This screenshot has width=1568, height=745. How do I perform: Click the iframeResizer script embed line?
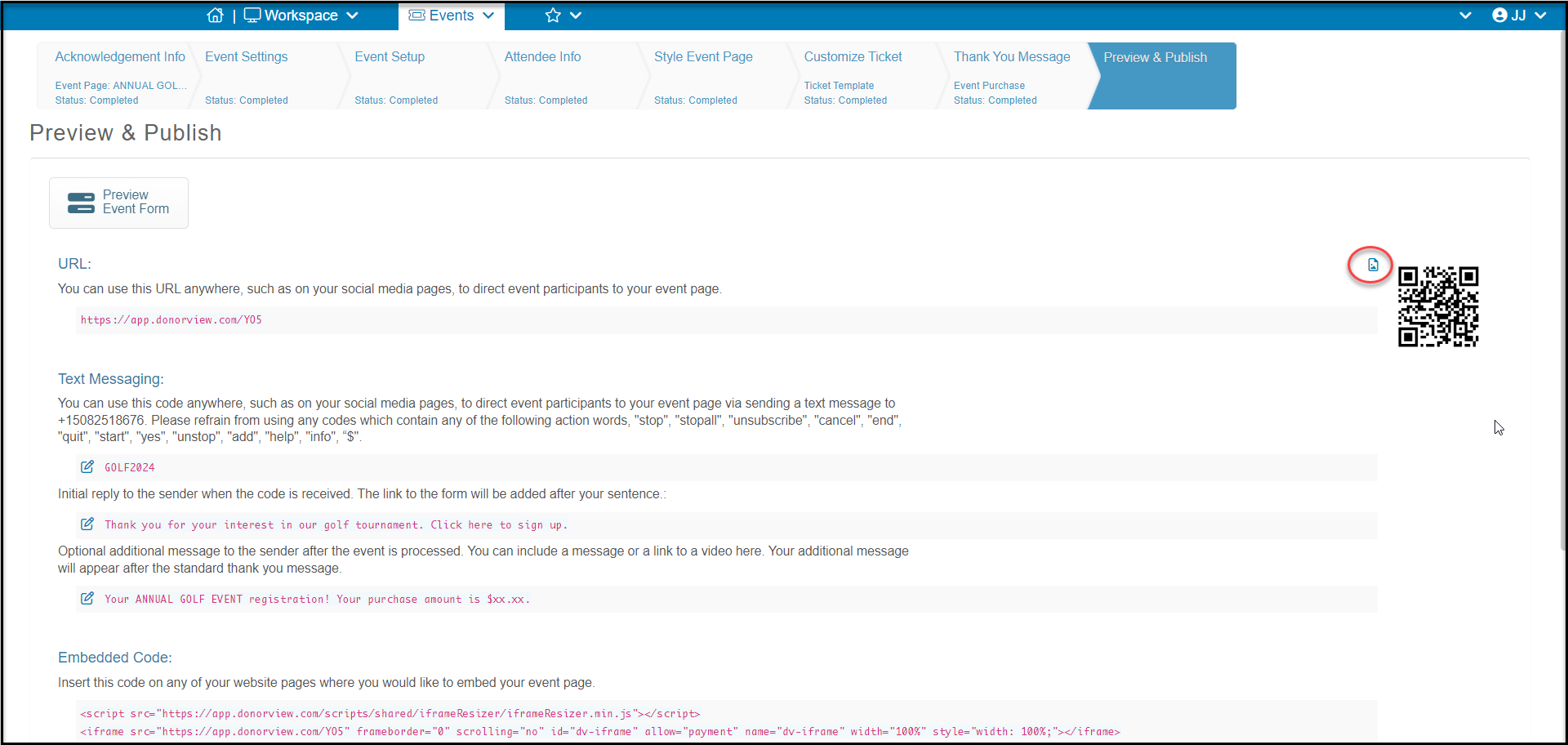[390, 714]
